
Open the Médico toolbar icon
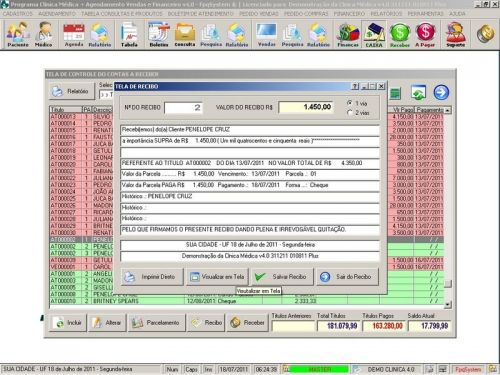click(44, 34)
